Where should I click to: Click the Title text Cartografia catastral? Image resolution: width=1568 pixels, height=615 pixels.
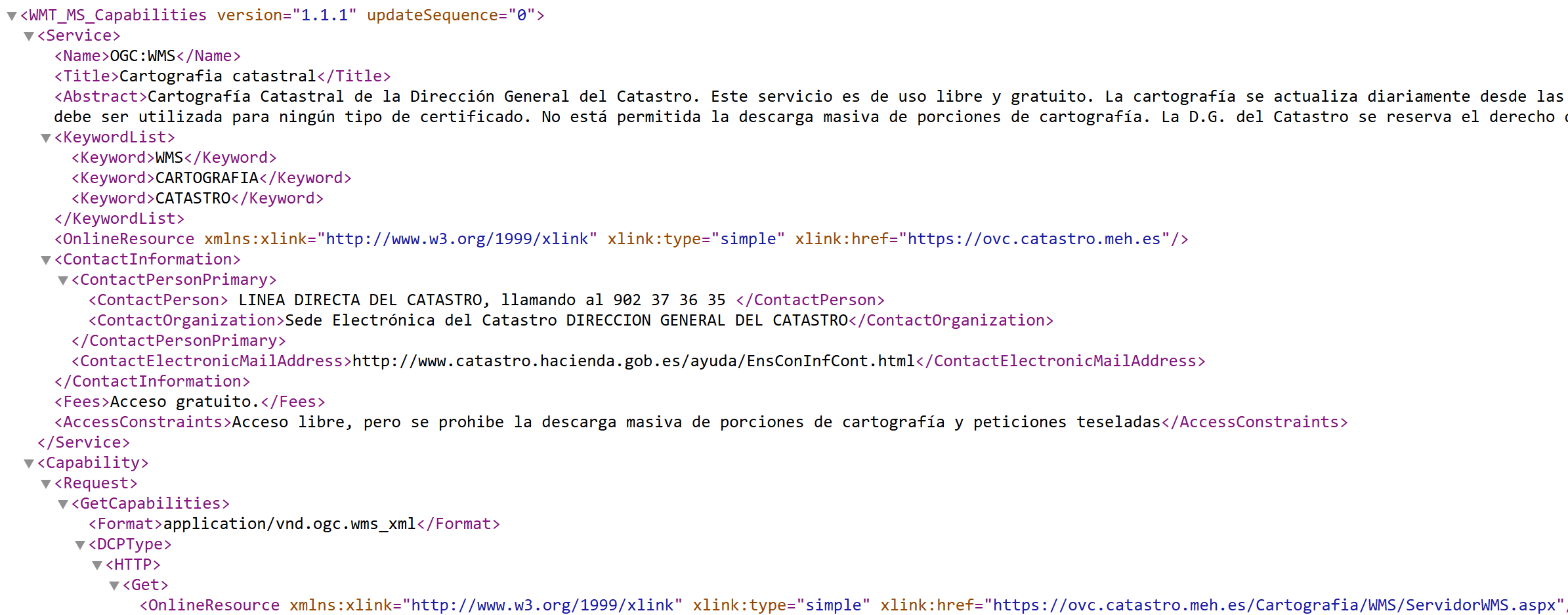point(217,76)
